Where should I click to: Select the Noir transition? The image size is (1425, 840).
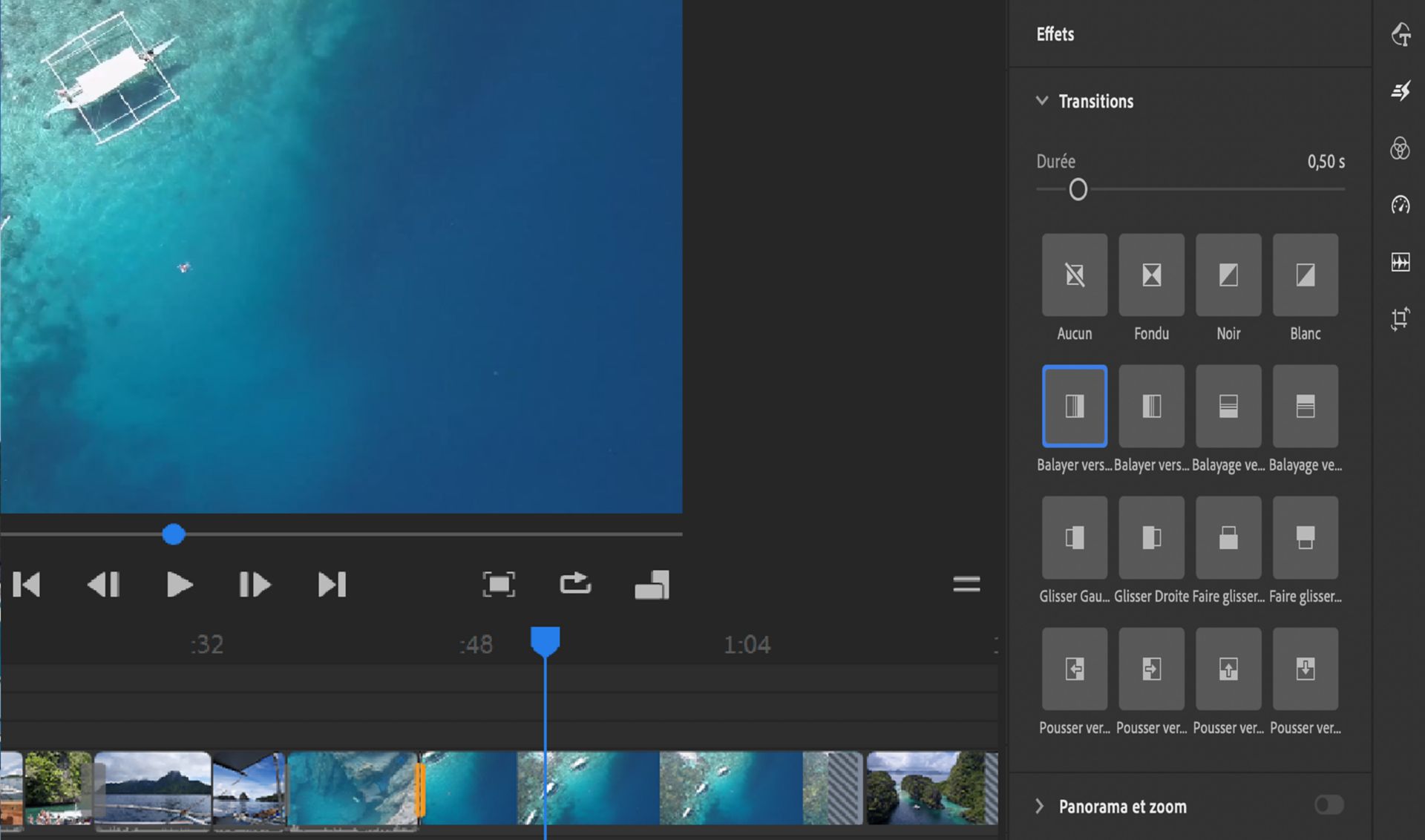1228,275
